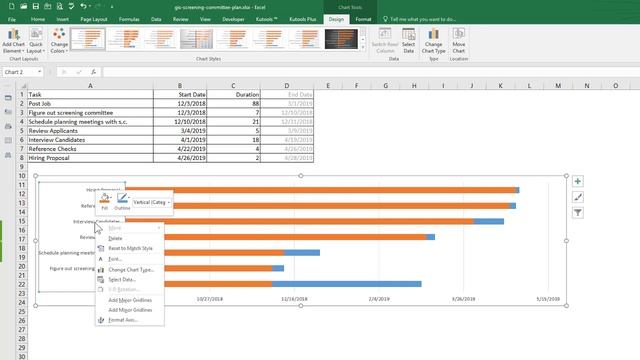Open Add Chart Element menu

point(13,41)
